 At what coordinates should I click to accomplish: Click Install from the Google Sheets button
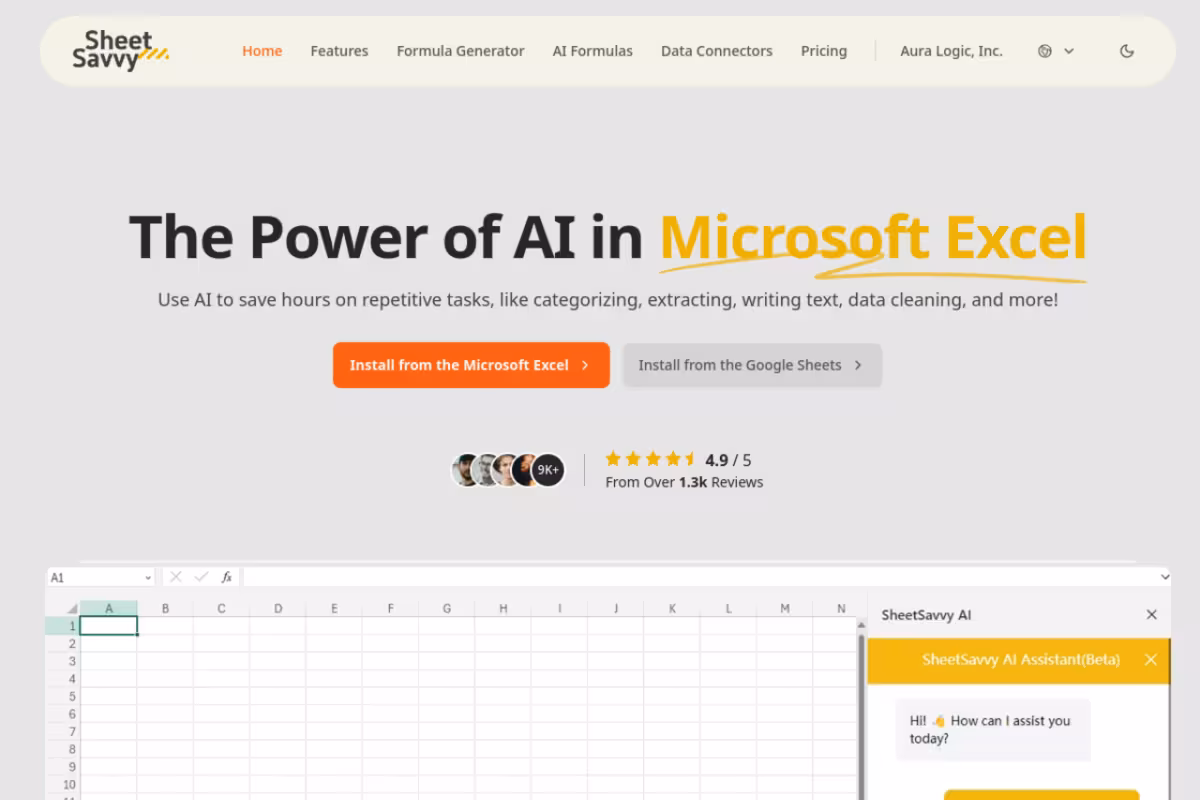pyautogui.click(x=752, y=365)
